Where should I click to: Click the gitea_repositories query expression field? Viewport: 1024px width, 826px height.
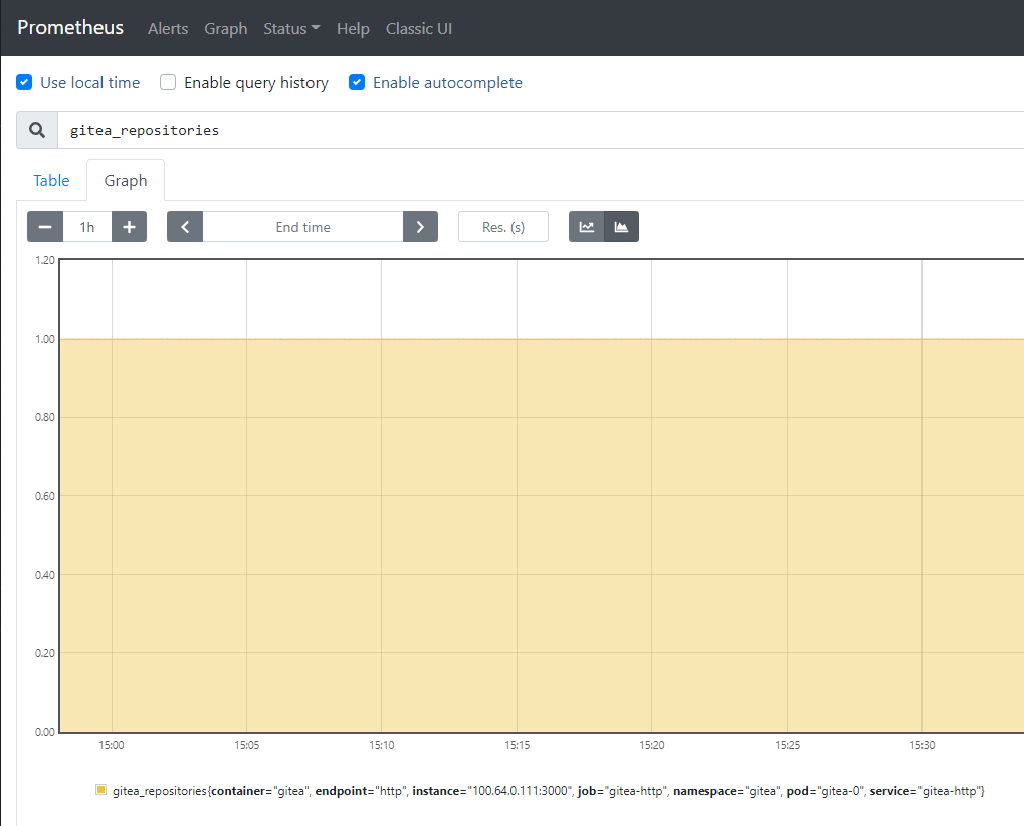coord(541,130)
